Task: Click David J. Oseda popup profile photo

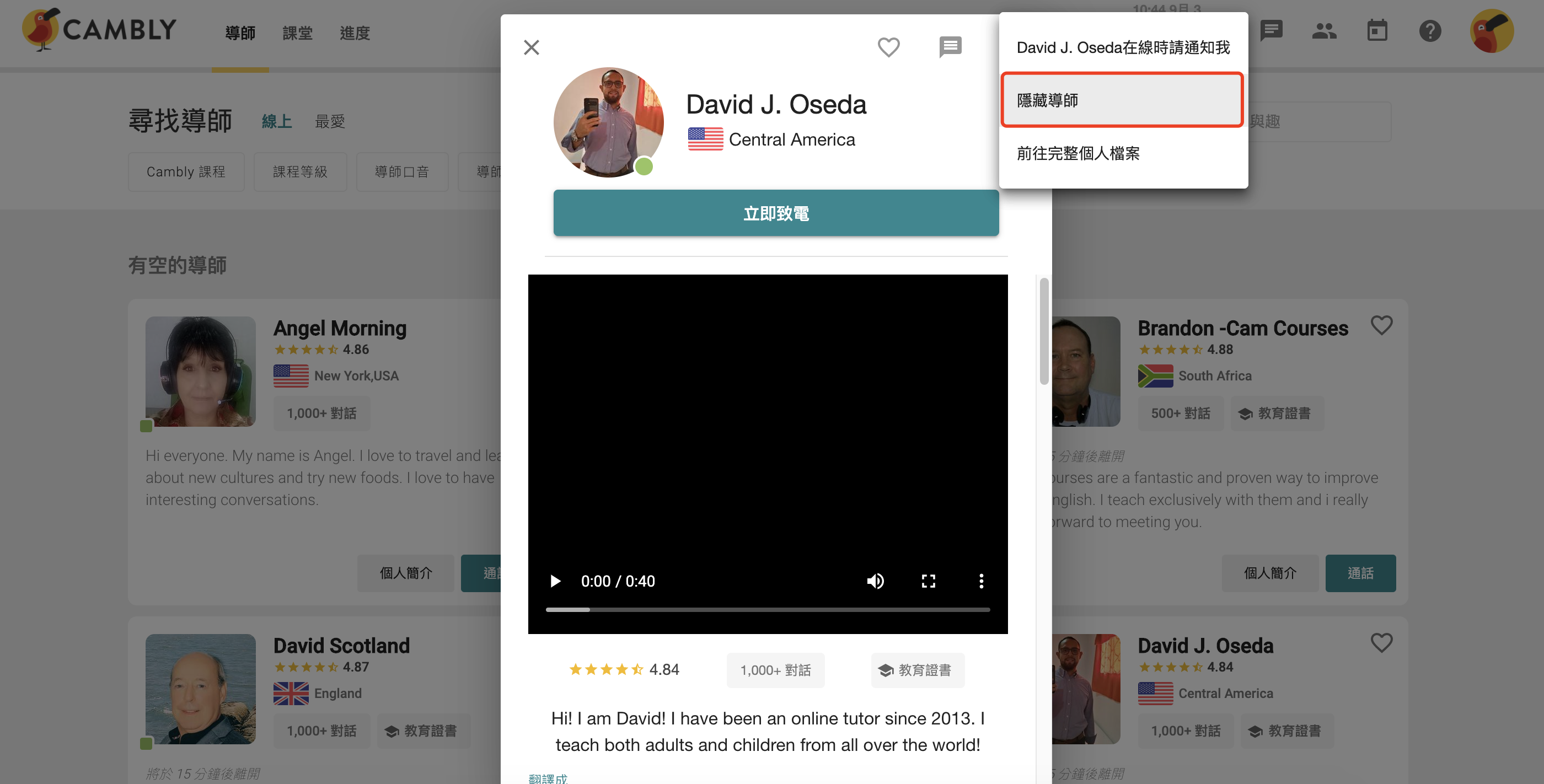Action: click(608, 122)
